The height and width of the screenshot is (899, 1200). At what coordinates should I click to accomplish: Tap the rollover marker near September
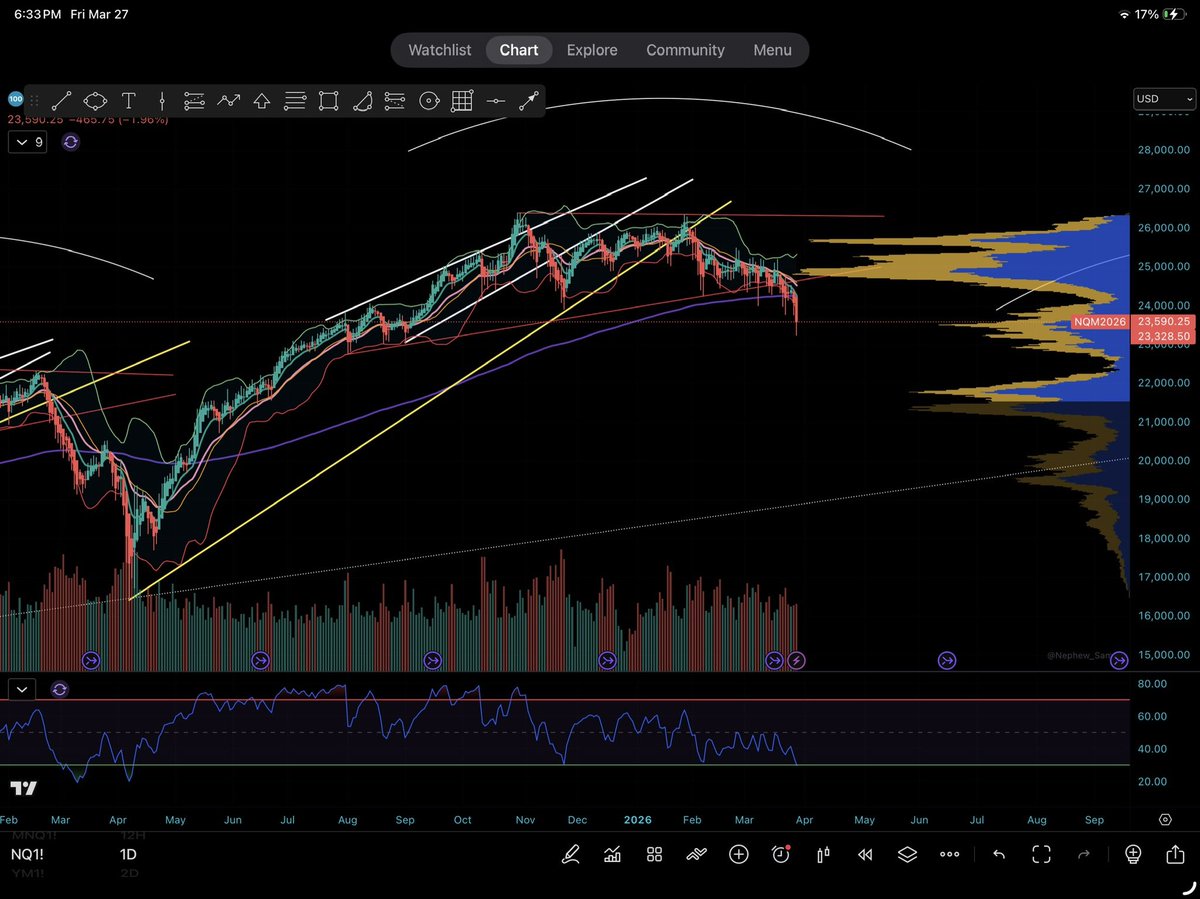(x=432, y=660)
